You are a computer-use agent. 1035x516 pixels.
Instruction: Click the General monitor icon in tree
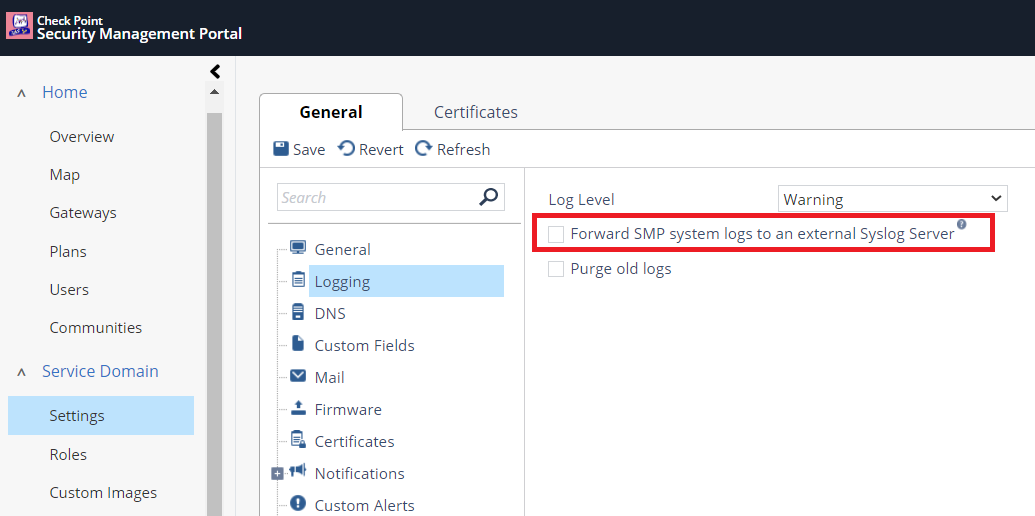click(x=298, y=248)
